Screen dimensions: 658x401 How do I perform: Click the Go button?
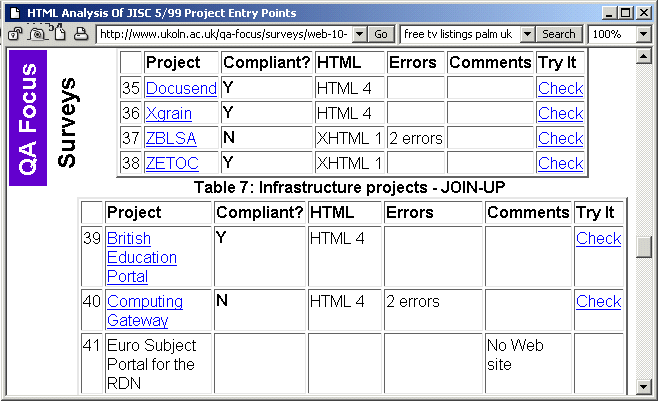tap(381, 34)
